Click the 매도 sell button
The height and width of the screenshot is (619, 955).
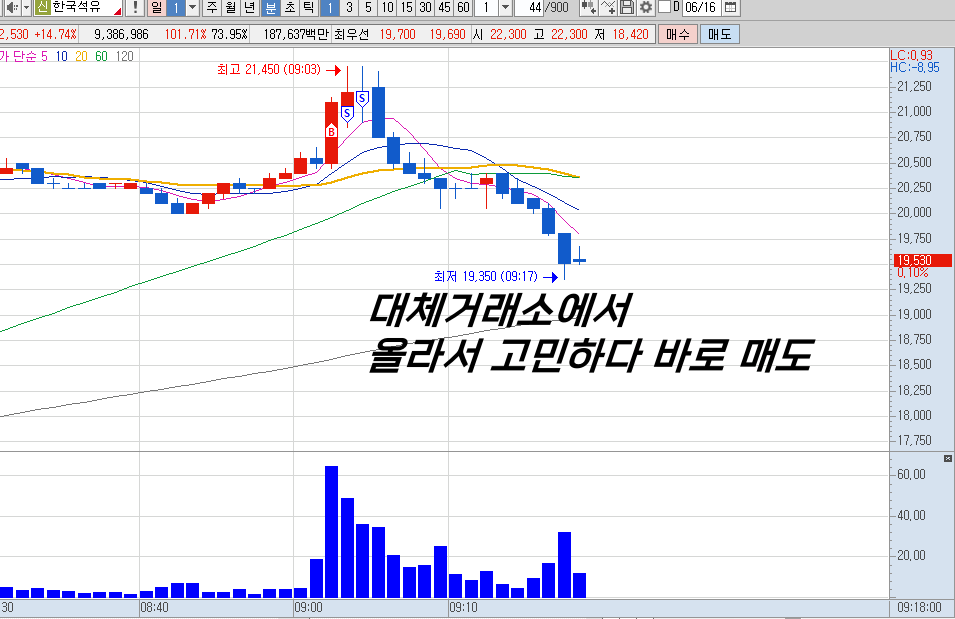click(719, 34)
